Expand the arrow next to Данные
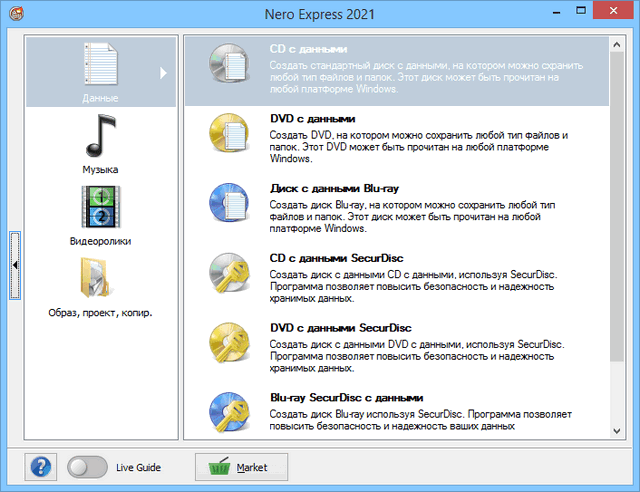640x492 pixels. click(163, 72)
